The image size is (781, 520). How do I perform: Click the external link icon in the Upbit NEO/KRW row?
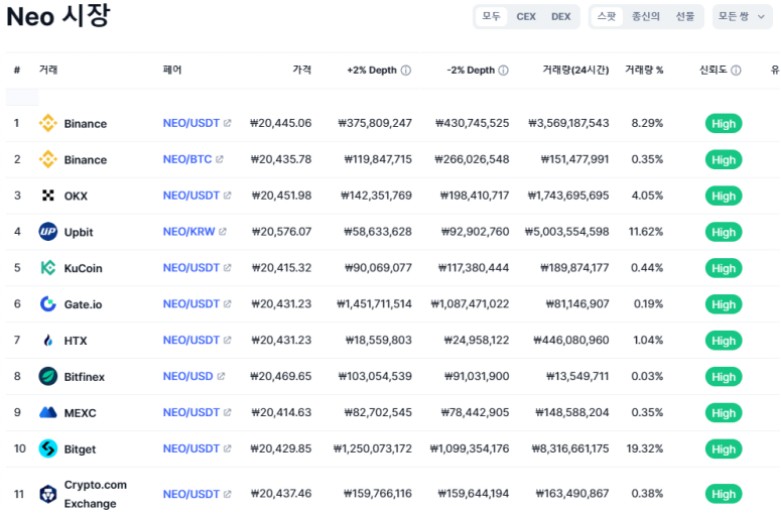coord(222,232)
